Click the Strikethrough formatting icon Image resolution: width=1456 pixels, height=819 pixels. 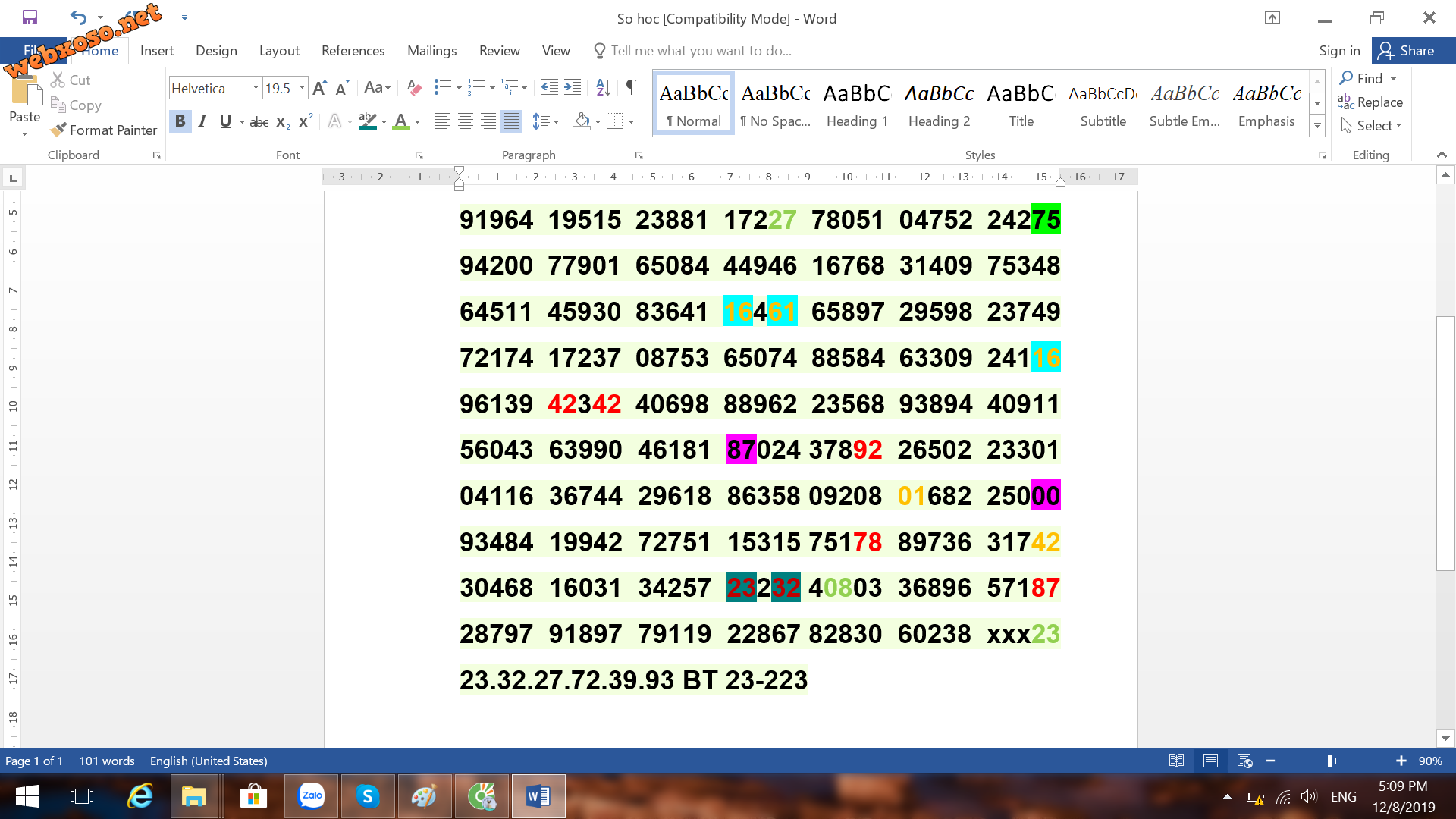[257, 122]
